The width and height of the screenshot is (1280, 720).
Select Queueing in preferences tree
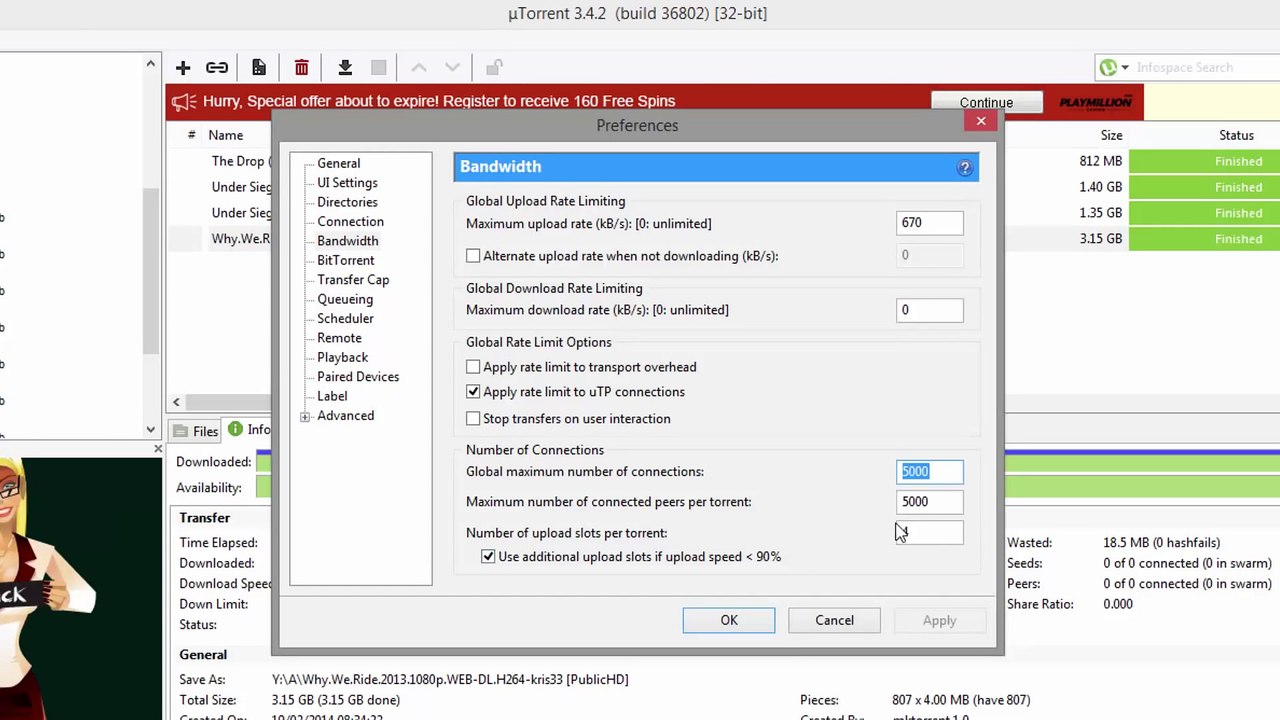tap(345, 299)
